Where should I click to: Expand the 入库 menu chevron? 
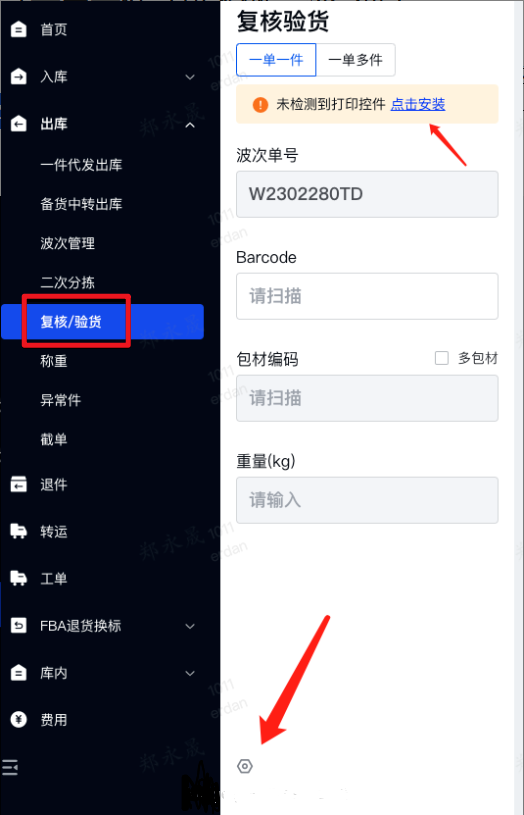click(190, 77)
